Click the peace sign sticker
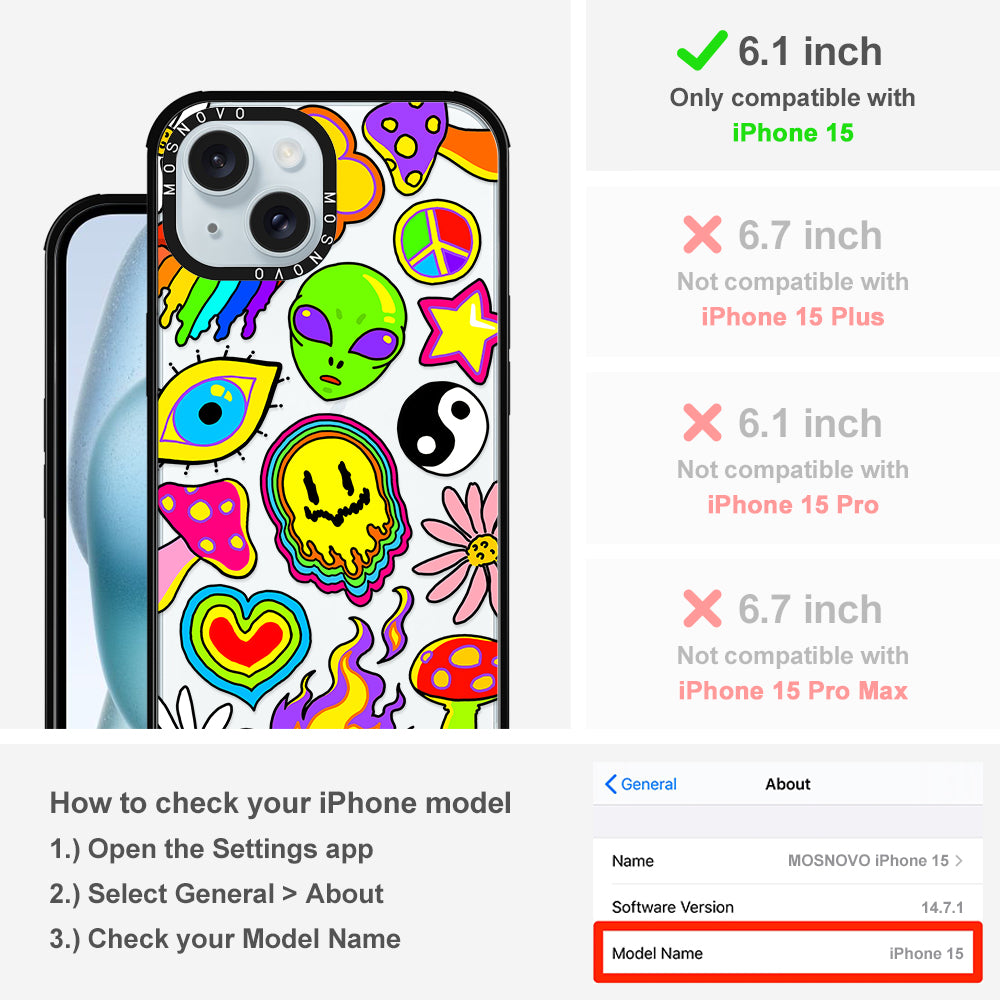1000x1000 pixels. coord(437,242)
